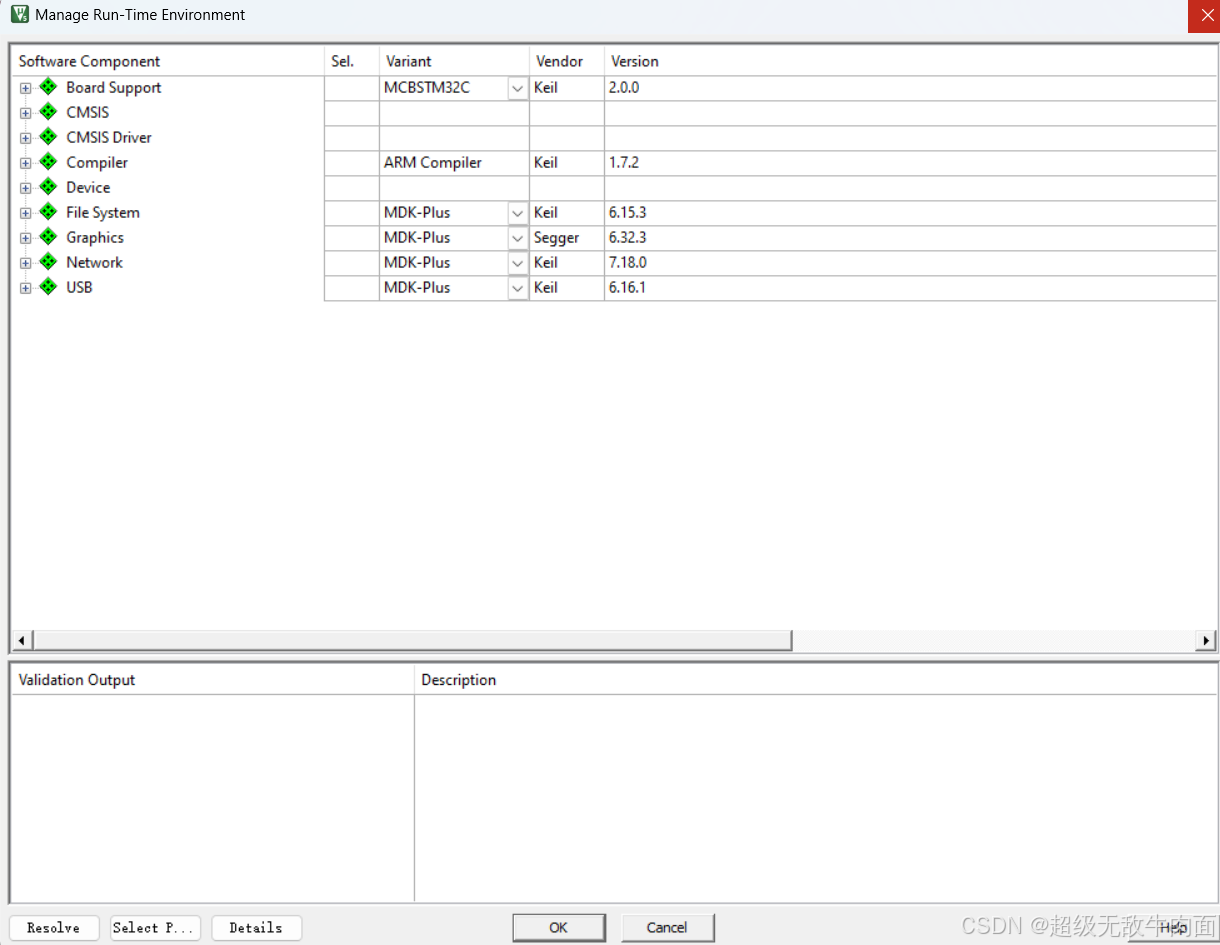The image size is (1220, 945).
Task: Click version 6.15.3 in File System row
Action: (628, 213)
